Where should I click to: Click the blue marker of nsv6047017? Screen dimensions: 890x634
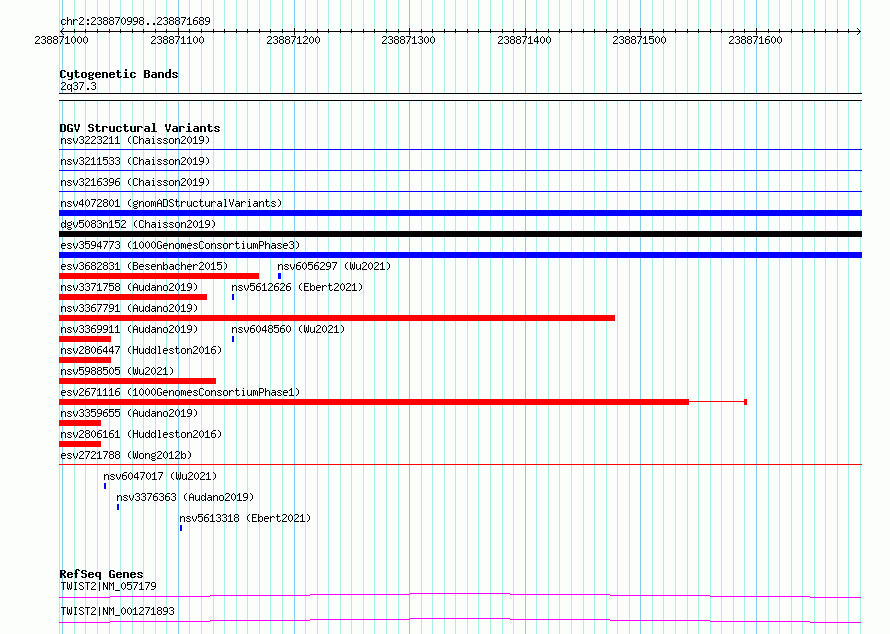click(x=105, y=486)
